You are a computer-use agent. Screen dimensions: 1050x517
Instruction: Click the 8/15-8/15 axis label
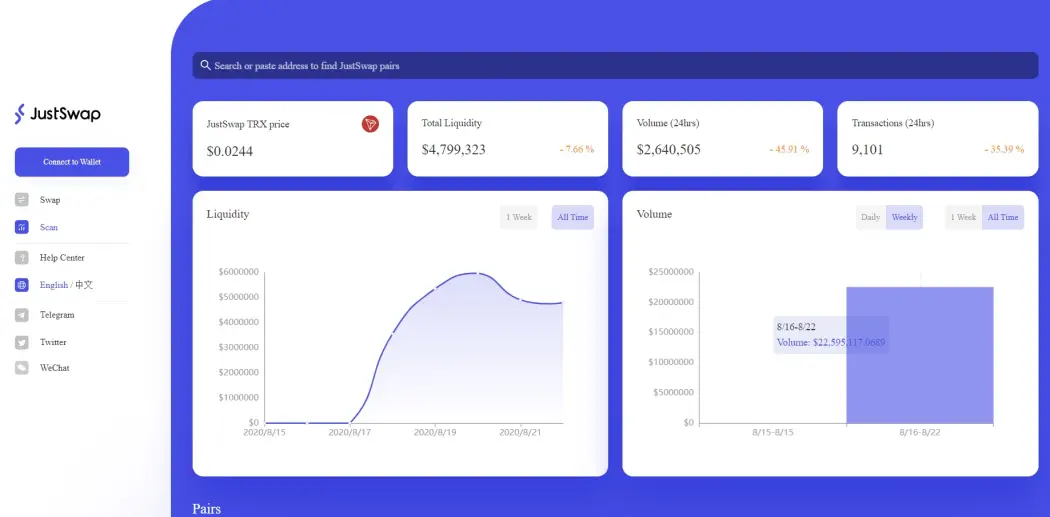coord(773,433)
